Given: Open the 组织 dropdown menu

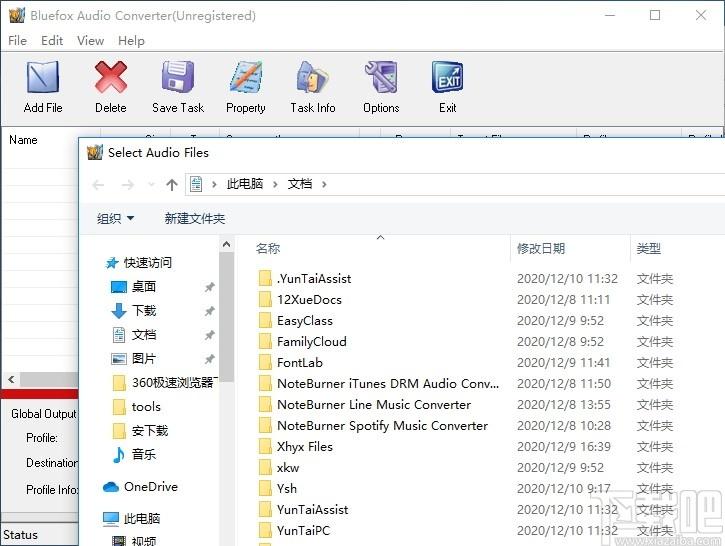Looking at the screenshot, I should pyautogui.click(x=115, y=218).
